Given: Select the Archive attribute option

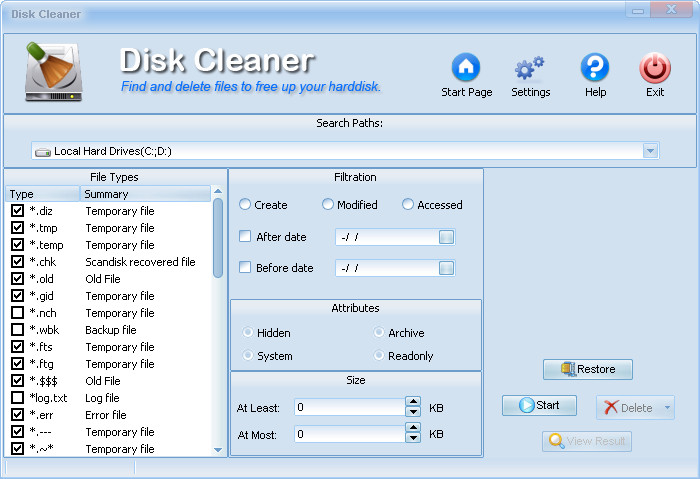Looking at the screenshot, I should 379,333.
